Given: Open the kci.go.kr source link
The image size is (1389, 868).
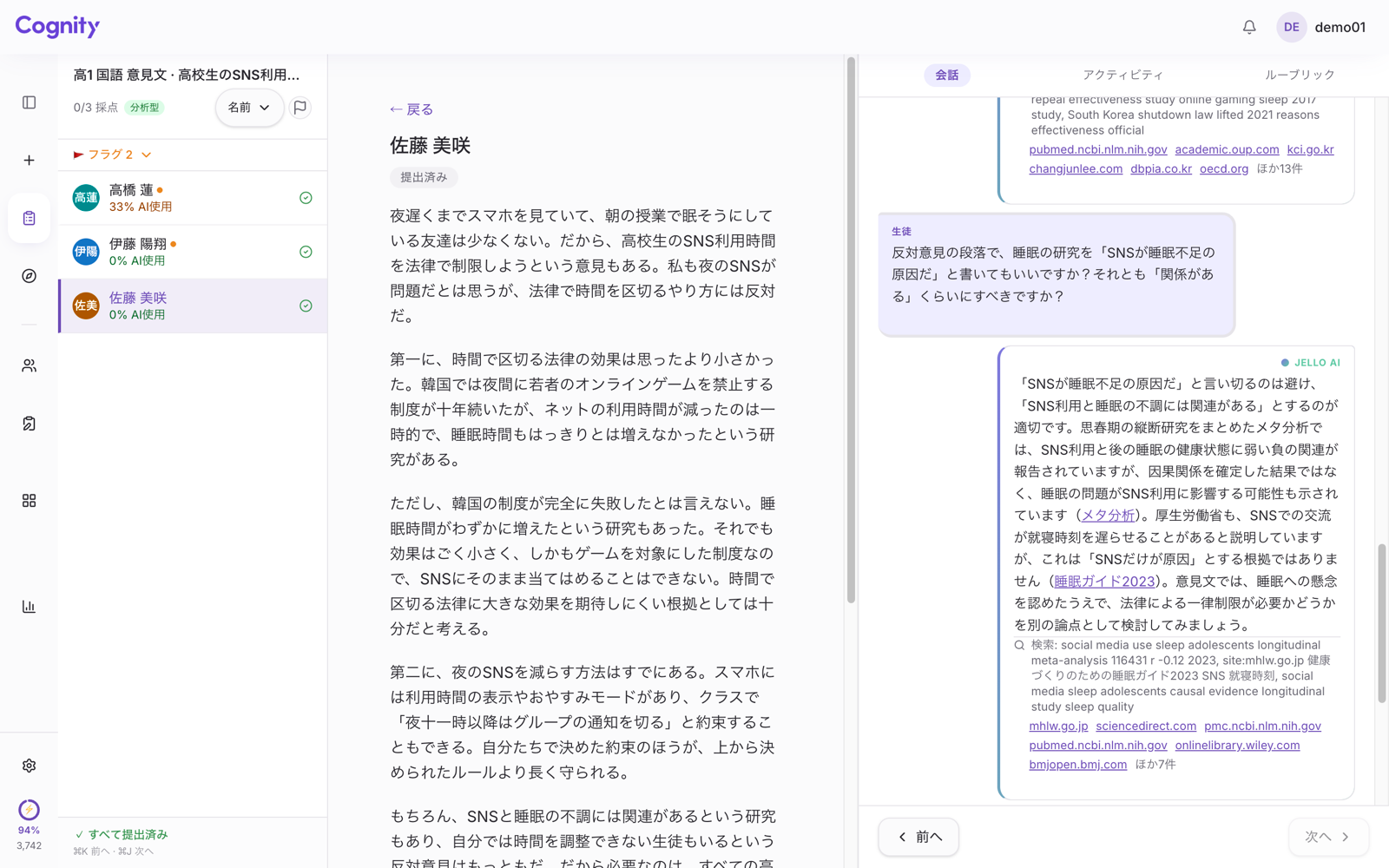Looking at the screenshot, I should [1310, 150].
